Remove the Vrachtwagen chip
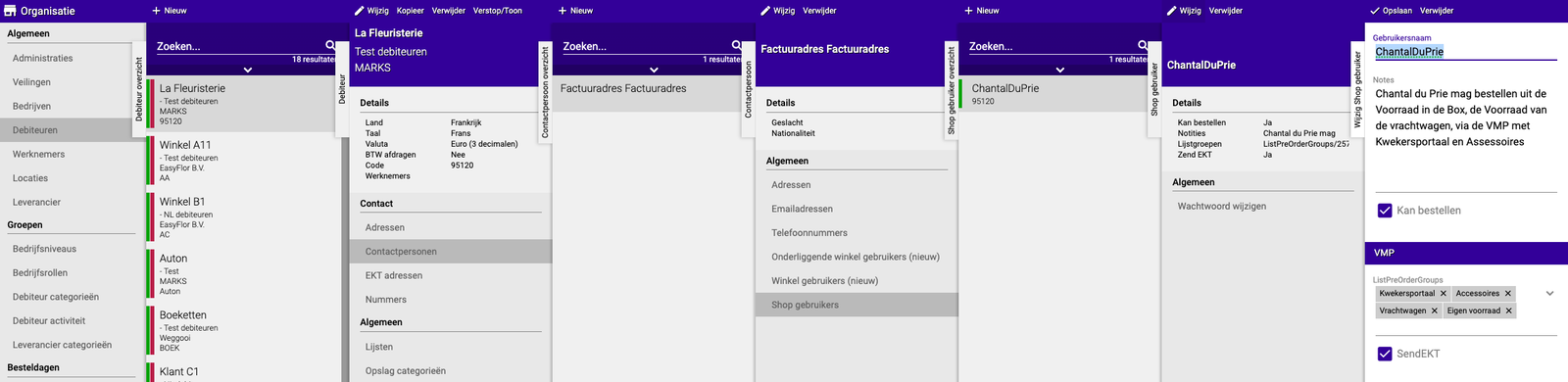This screenshot has height=382, width=1568. [x=1435, y=310]
